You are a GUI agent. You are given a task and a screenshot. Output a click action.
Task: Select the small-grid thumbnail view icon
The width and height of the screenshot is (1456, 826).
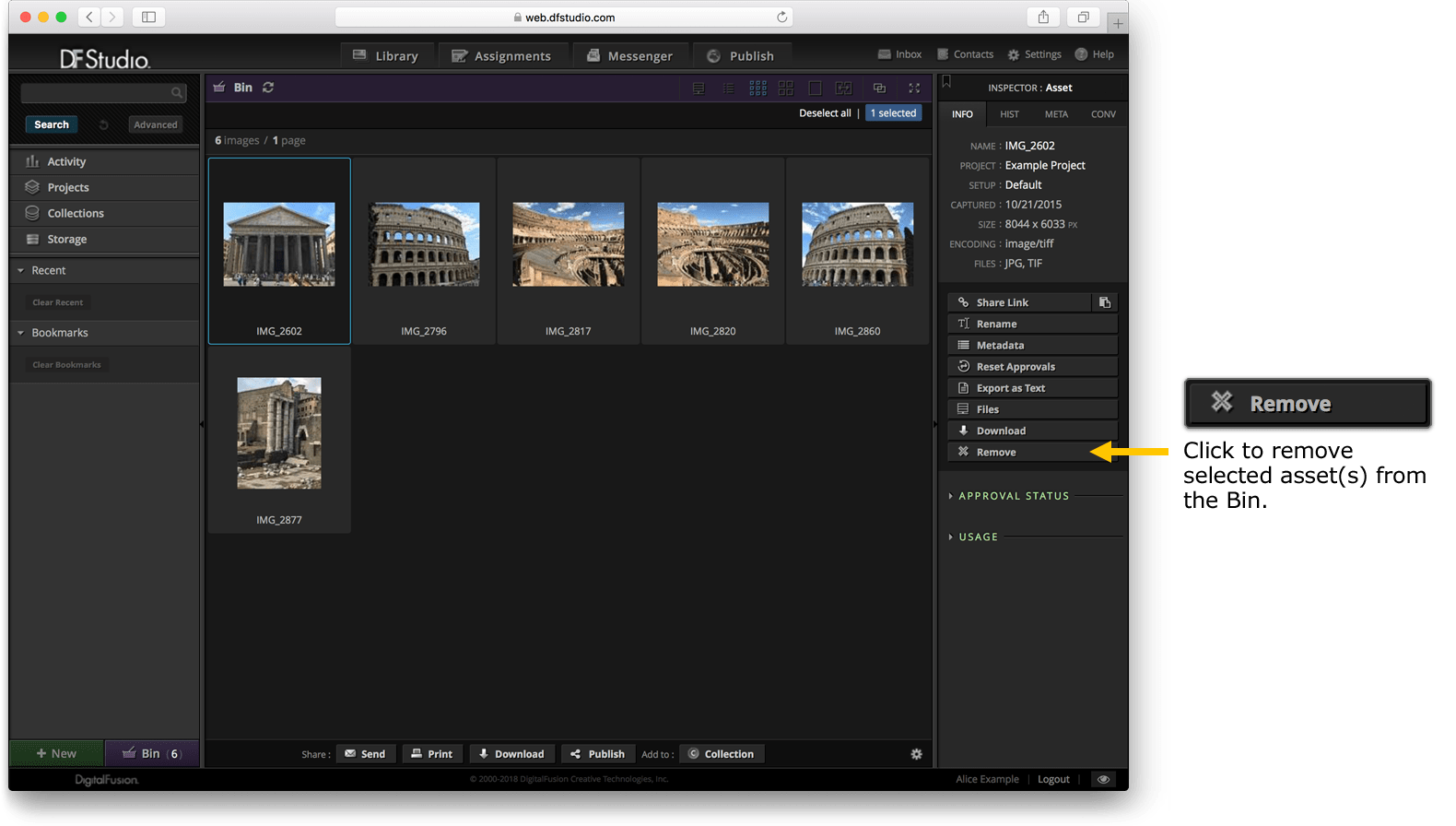pyautogui.click(x=757, y=88)
